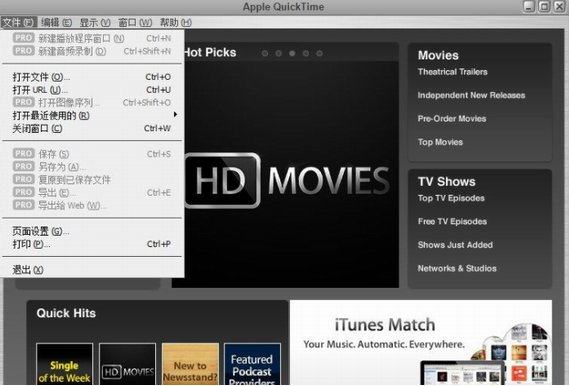Open the 显示 (V) menu
Image resolution: width=569 pixels, height=386 pixels.
pos(95,22)
